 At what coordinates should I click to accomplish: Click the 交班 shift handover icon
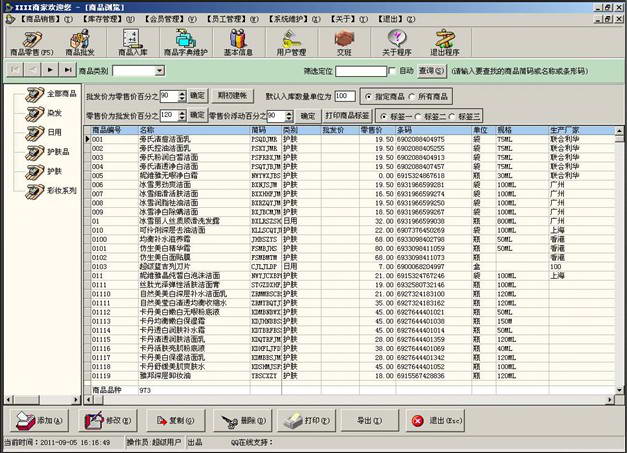(344, 43)
